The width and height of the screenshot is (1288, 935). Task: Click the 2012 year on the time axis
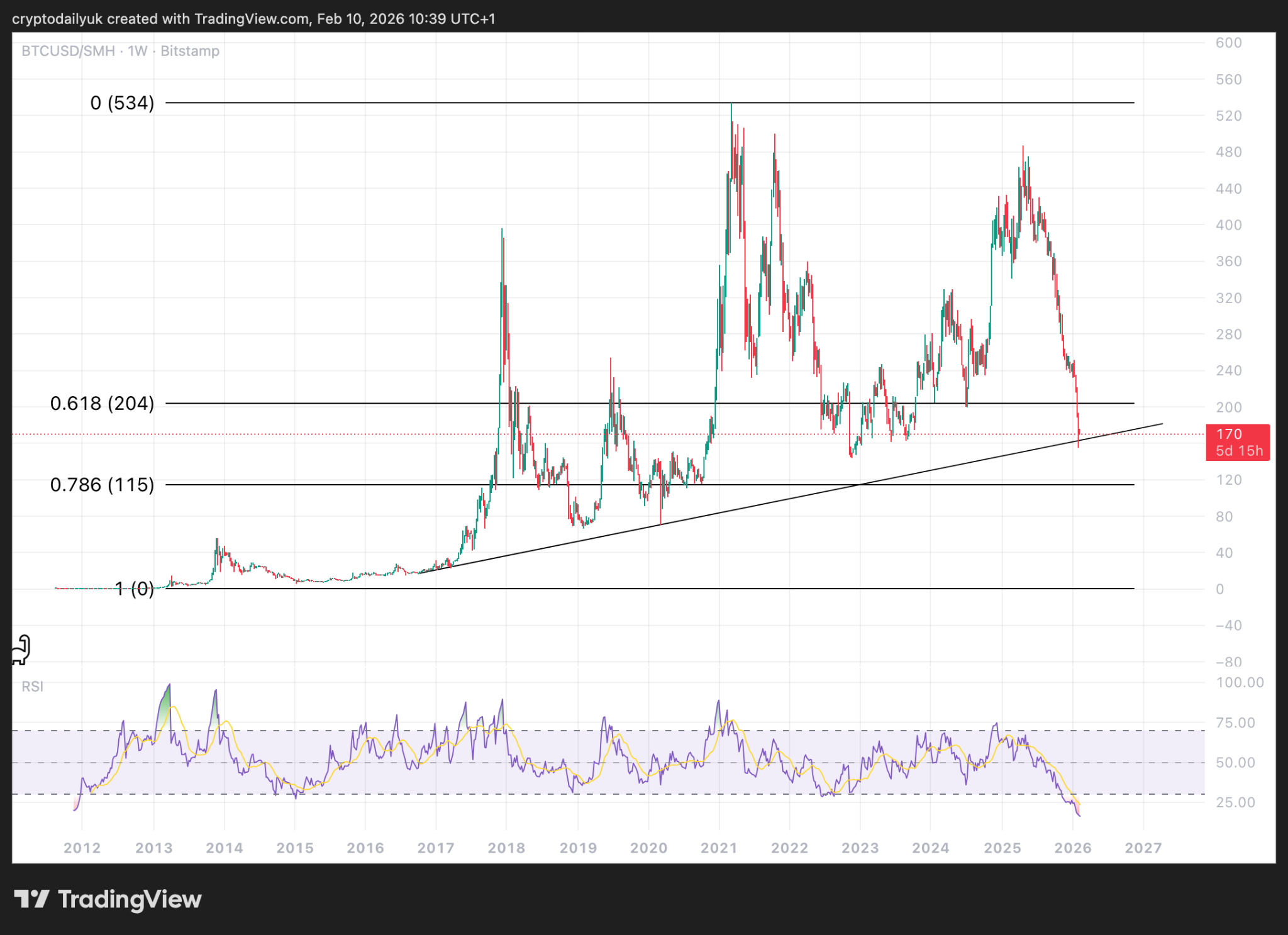(82, 848)
